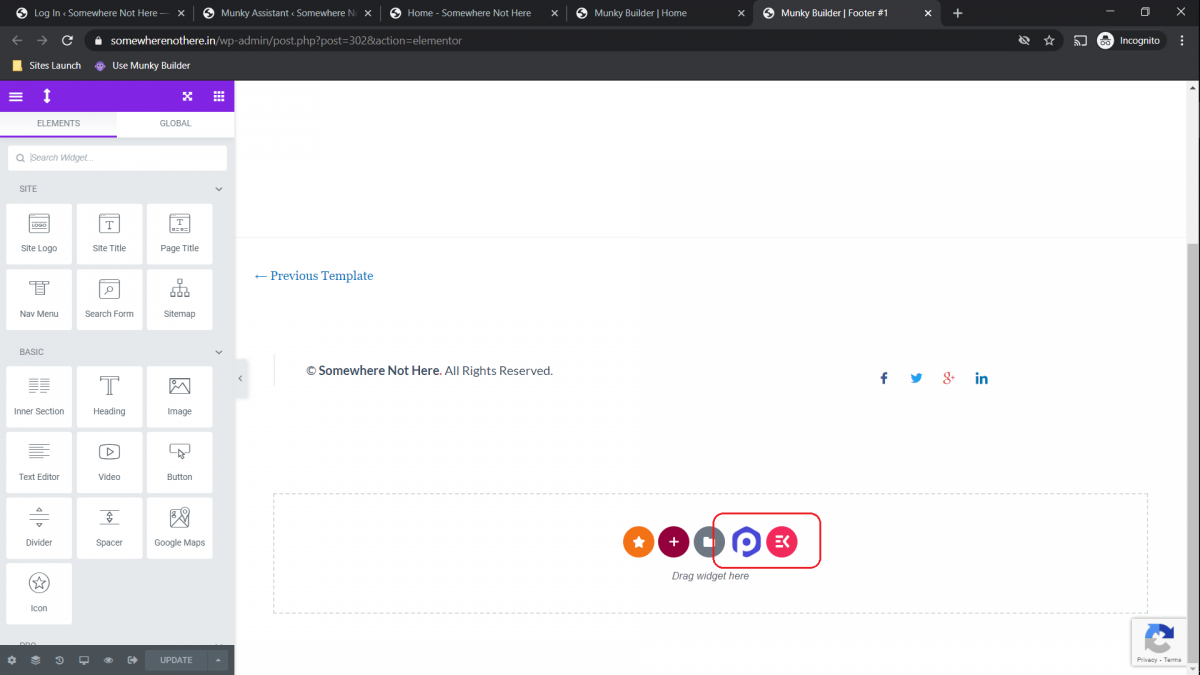The height and width of the screenshot is (675, 1200).
Task: Open settings gear in bottom toolbar
Action: [x=12, y=660]
